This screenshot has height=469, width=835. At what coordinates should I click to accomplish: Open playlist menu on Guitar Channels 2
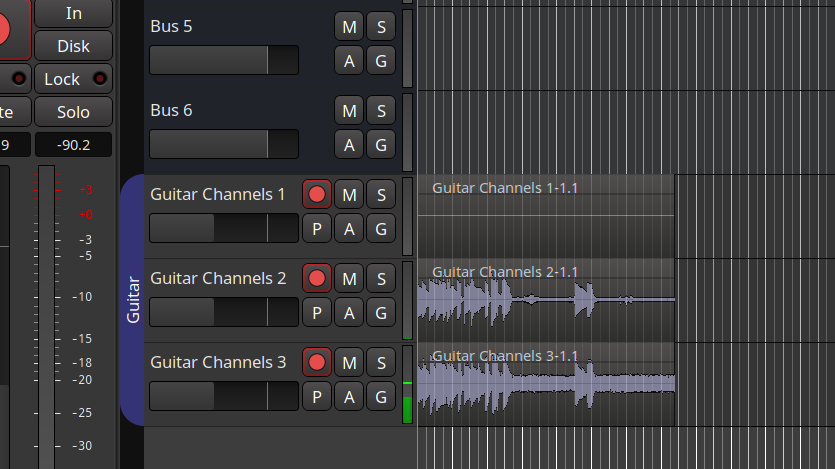pyautogui.click(x=317, y=312)
